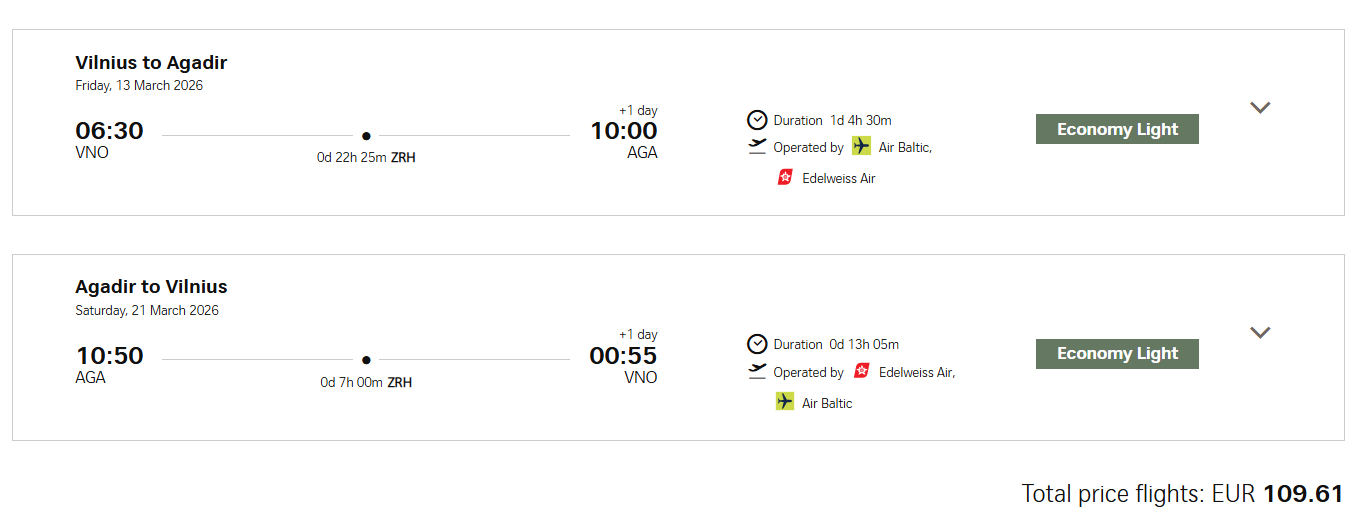Click the Edelweiss Air logo on return flight
This screenshot has height=515, width=1362.
tap(862, 372)
